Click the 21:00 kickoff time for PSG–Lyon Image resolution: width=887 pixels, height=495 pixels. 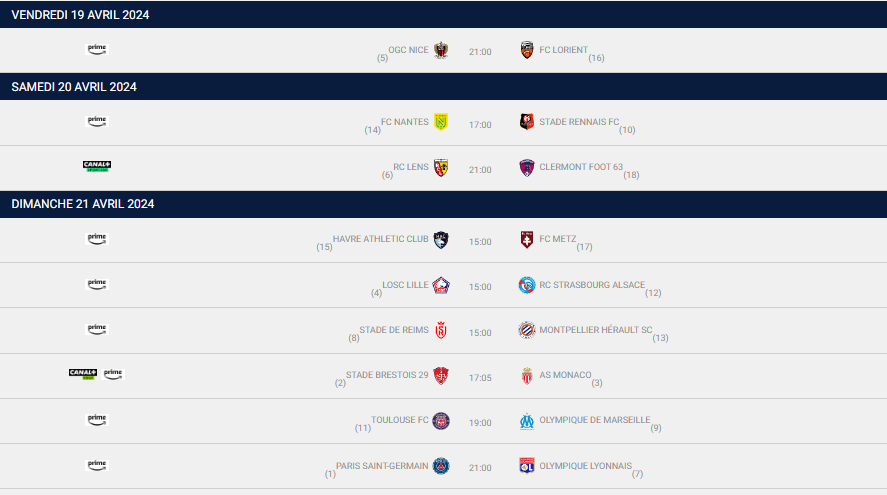[x=480, y=468]
